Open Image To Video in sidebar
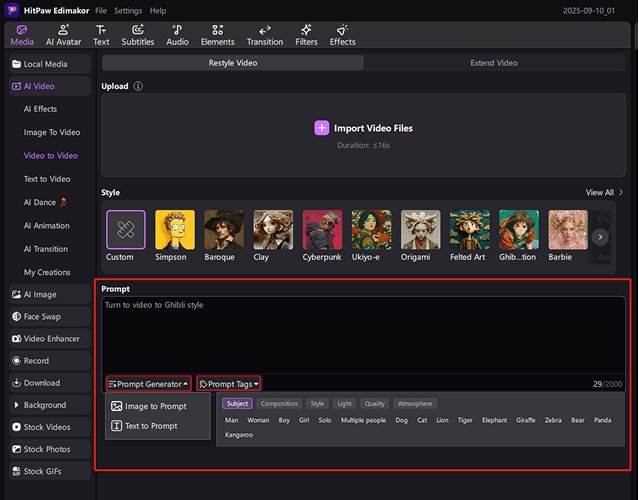 click(x=52, y=132)
